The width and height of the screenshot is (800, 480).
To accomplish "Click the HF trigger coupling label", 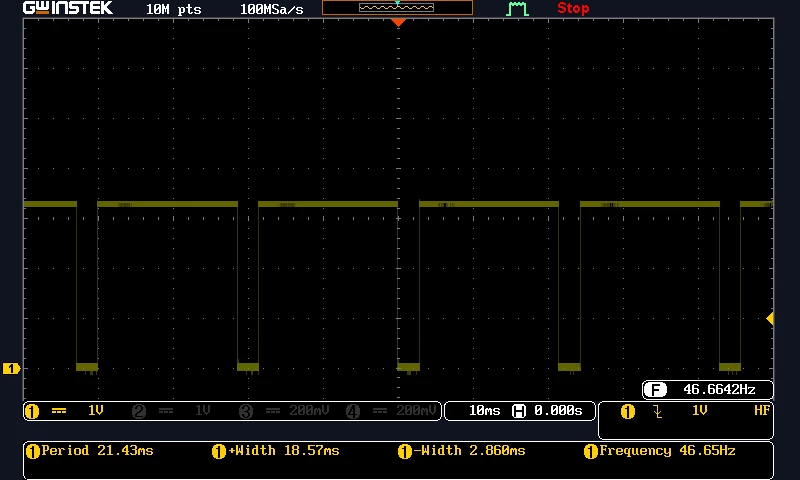I will click(762, 411).
